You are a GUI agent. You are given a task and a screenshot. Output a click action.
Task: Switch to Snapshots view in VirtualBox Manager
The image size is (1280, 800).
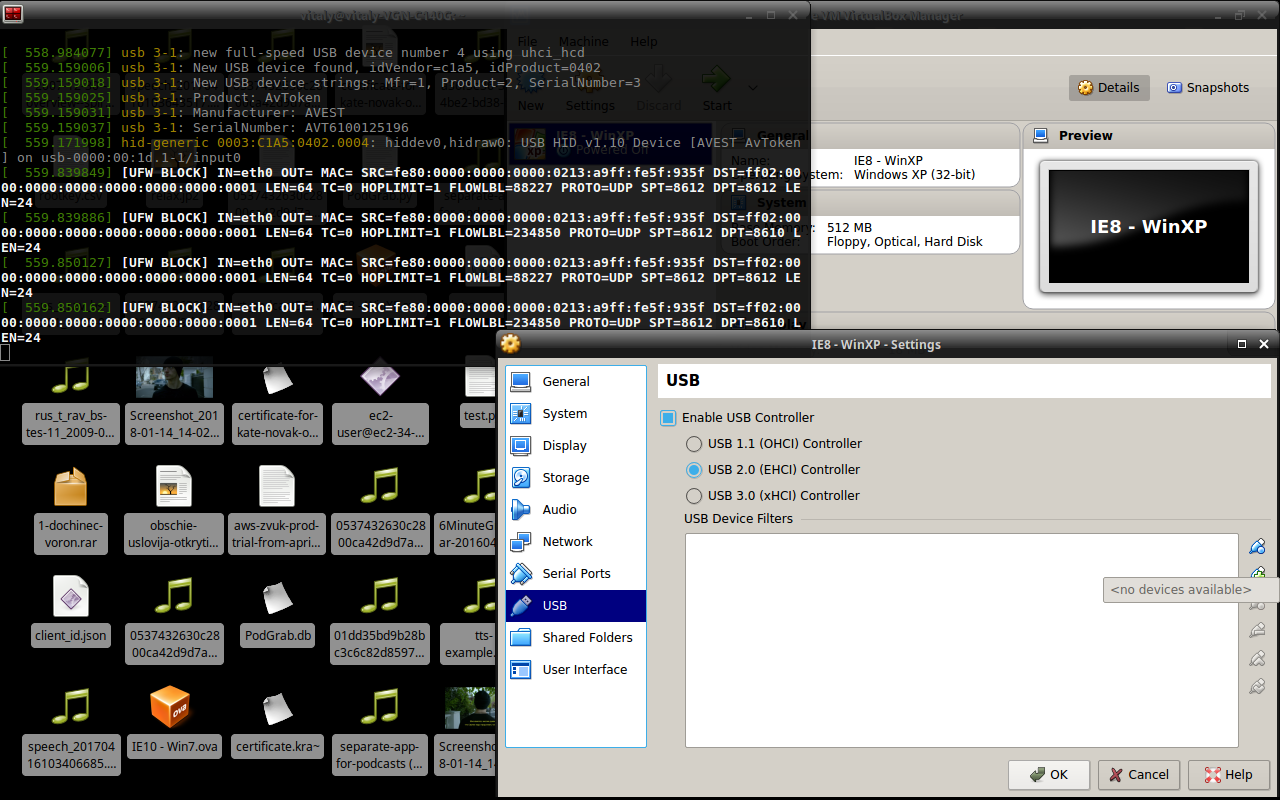(x=1208, y=88)
